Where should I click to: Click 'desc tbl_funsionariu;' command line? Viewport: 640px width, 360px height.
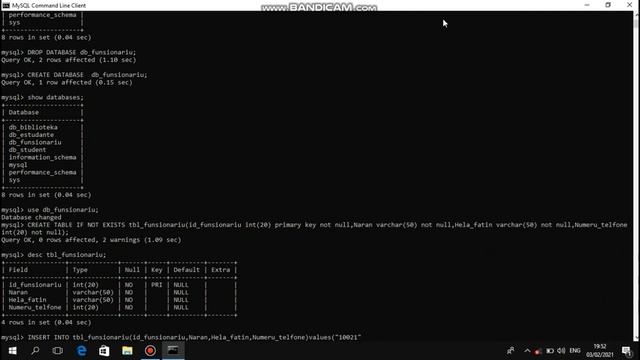click(x=53, y=255)
